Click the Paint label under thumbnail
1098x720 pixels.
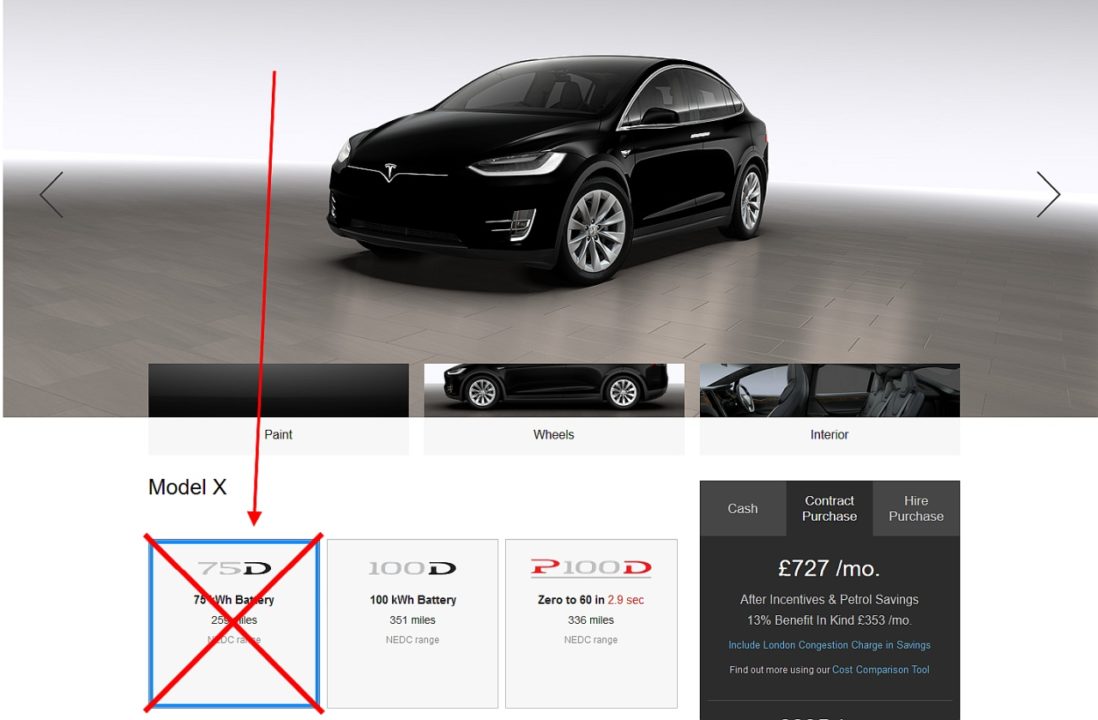tap(278, 434)
